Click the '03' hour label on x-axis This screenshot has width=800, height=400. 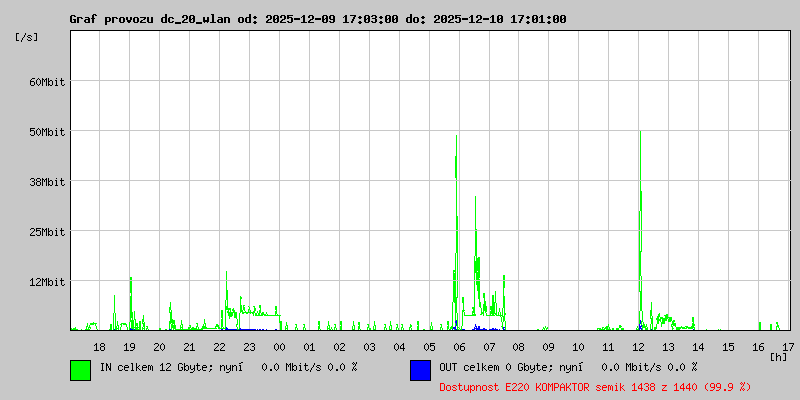[x=369, y=347]
